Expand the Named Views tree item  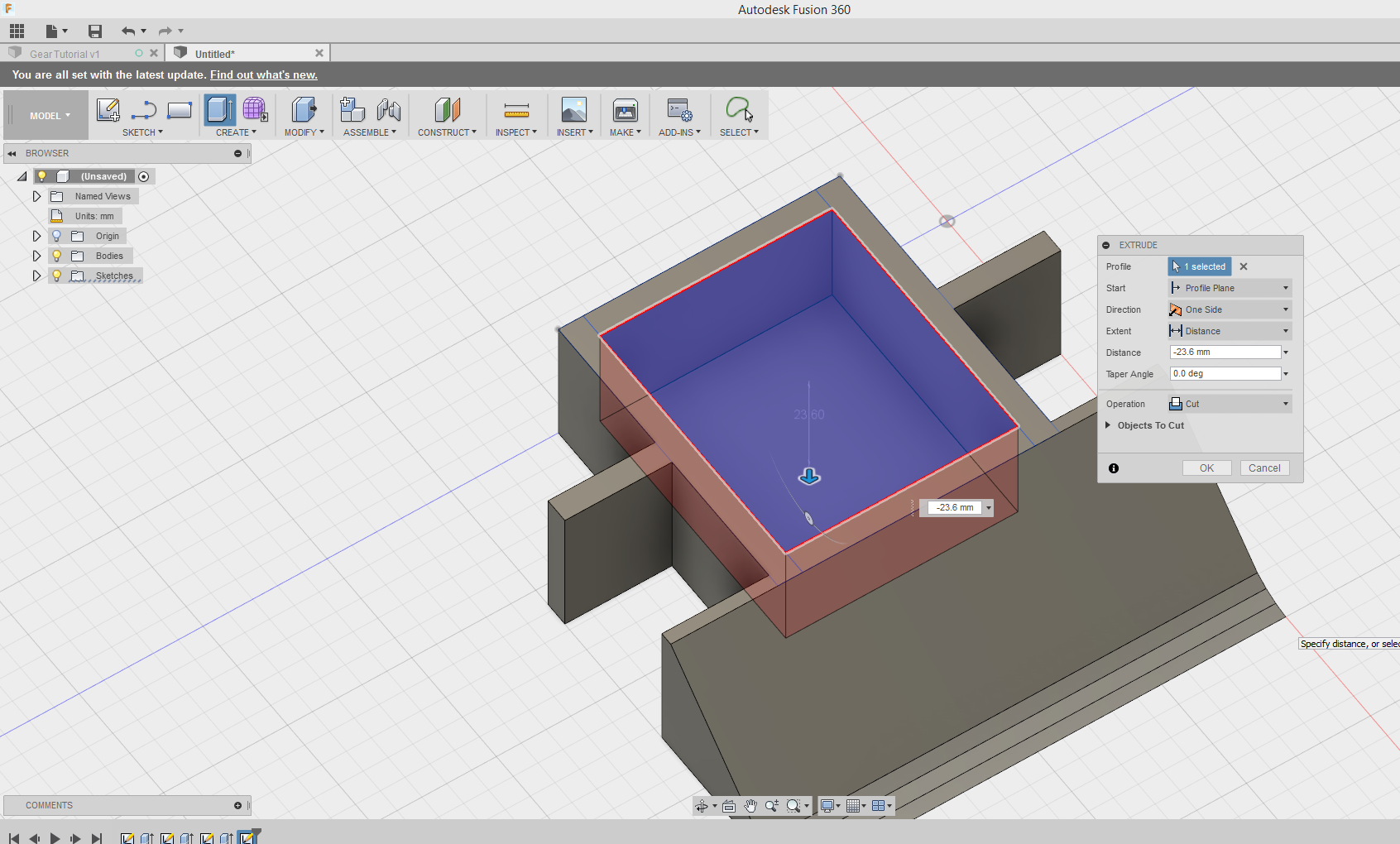[36, 196]
